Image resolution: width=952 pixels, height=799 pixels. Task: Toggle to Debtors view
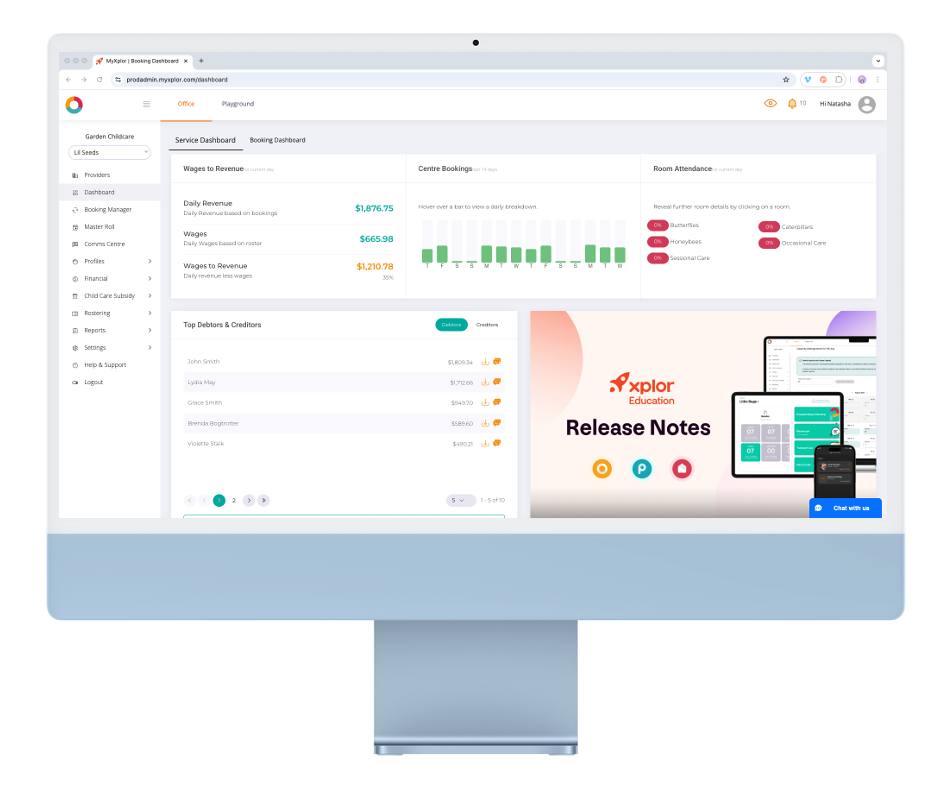point(451,325)
